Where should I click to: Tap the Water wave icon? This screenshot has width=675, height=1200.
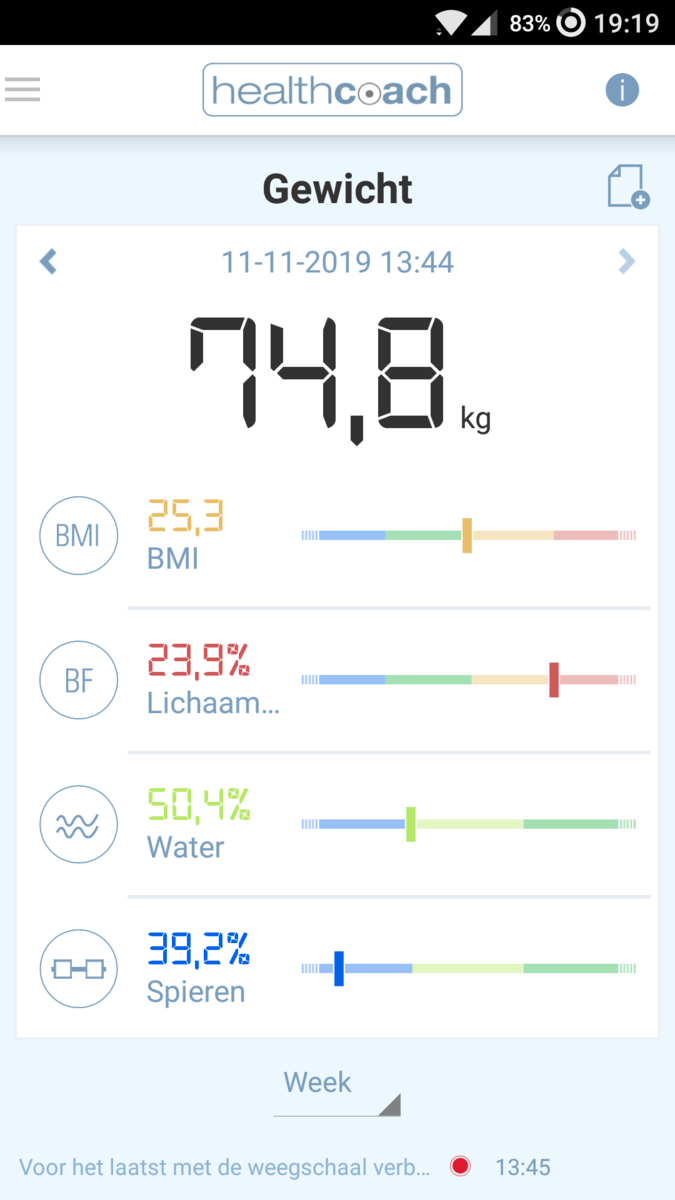point(78,825)
